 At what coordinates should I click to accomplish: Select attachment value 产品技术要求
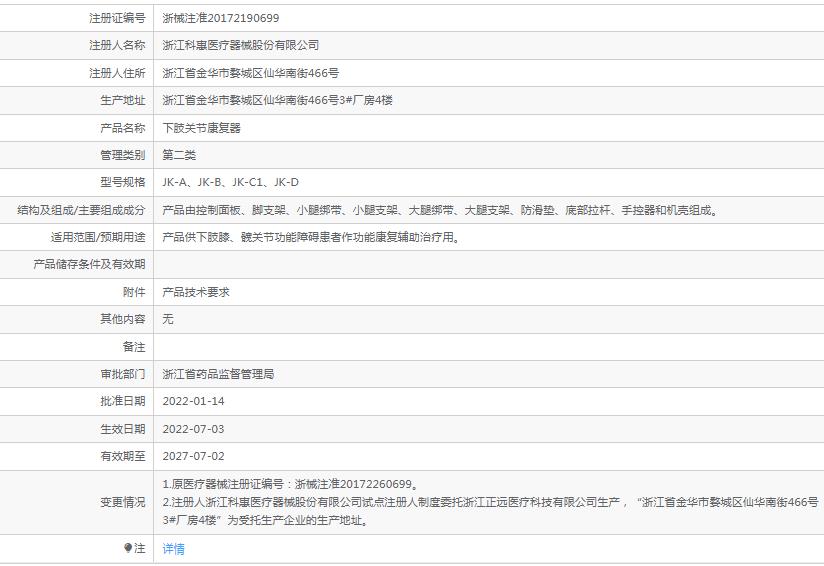tap(196, 292)
